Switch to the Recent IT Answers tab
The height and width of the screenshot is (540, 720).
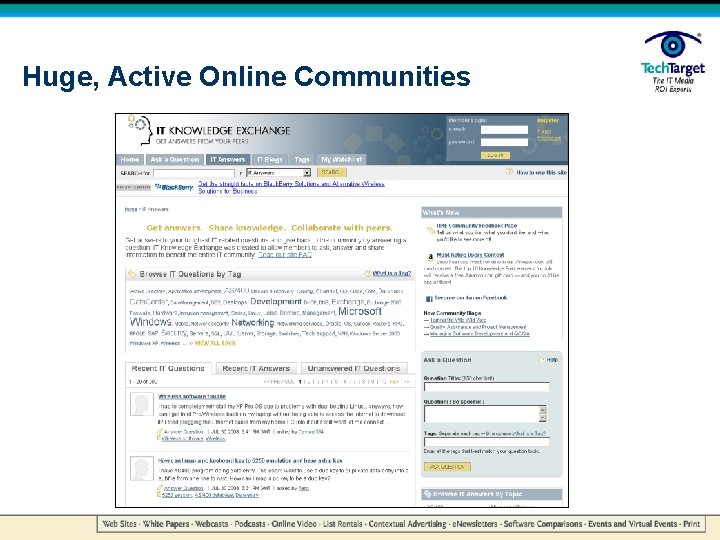pyautogui.click(x=256, y=368)
